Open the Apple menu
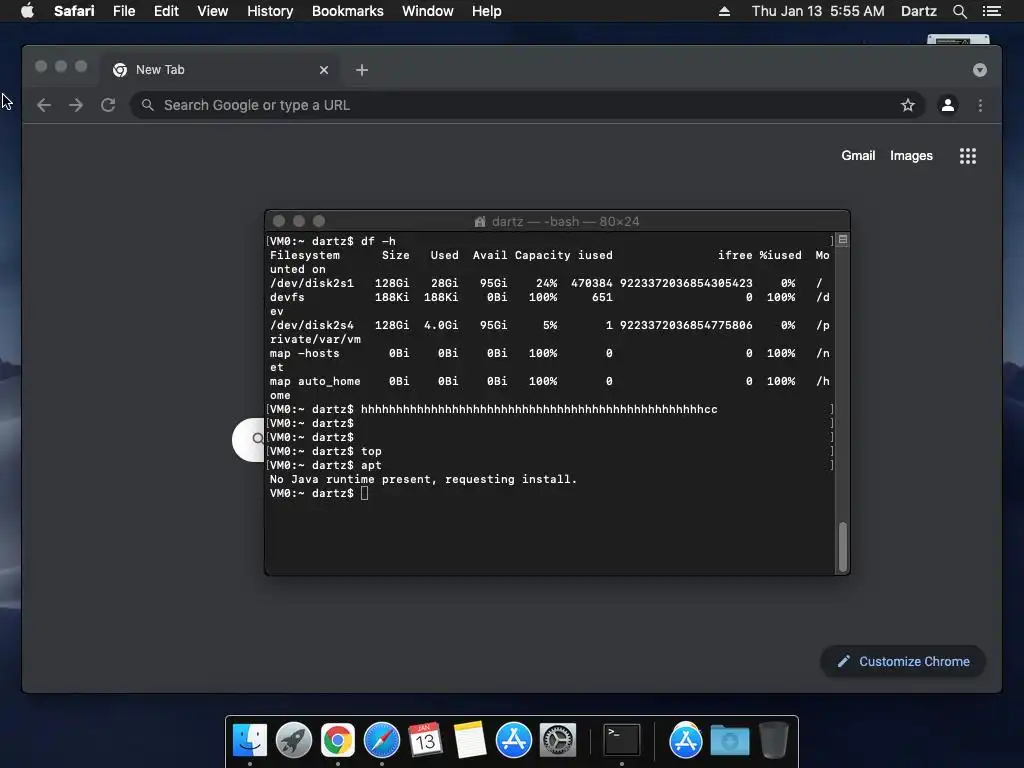 tap(27, 11)
